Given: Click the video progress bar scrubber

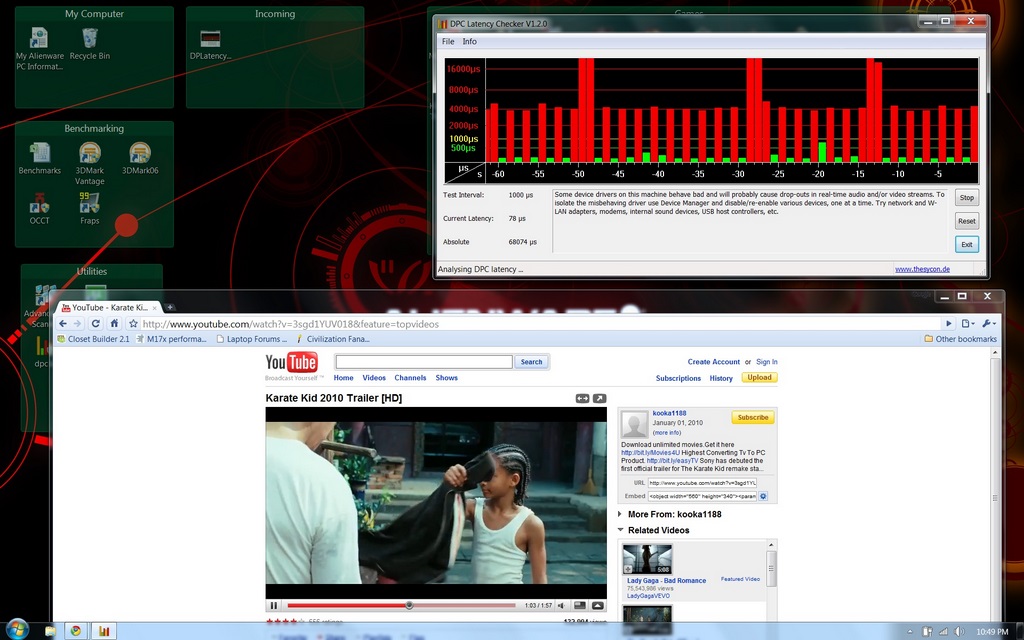Looking at the screenshot, I should click(409, 605).
